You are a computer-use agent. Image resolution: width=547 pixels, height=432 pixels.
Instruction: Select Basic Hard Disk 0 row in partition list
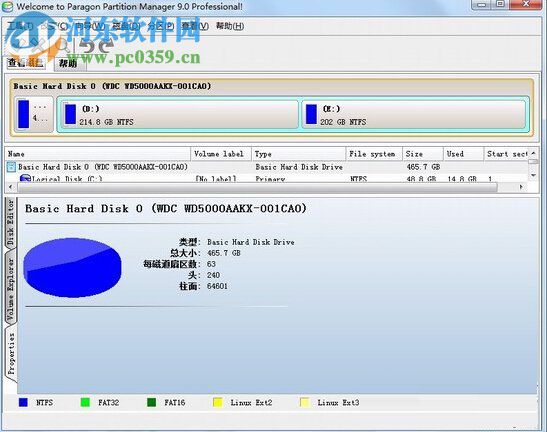(x=267, y=167)
